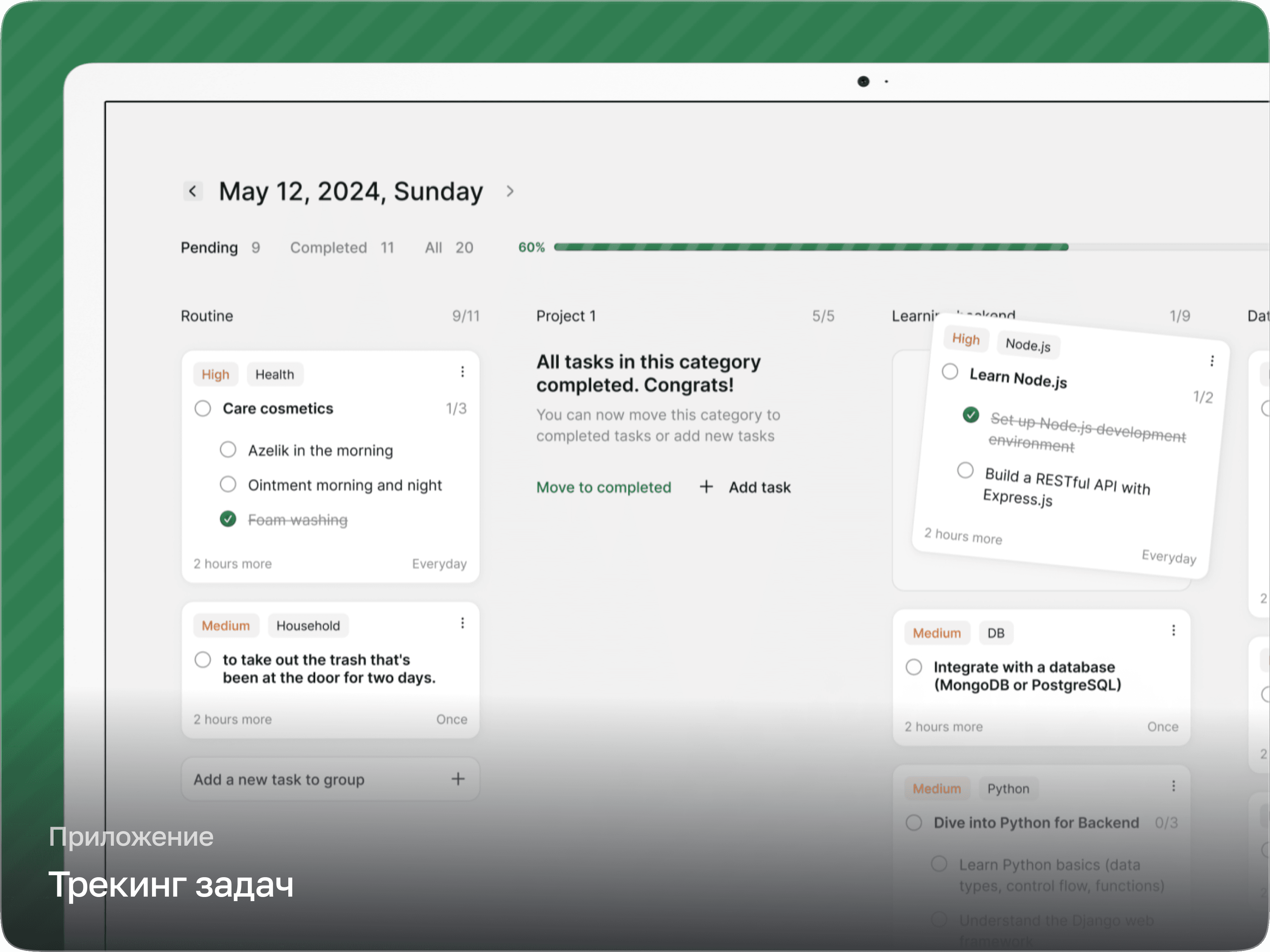Check Learn Python basics subtask
The width and height of the screenshot is (1270, 952).
tap(939, 864)
